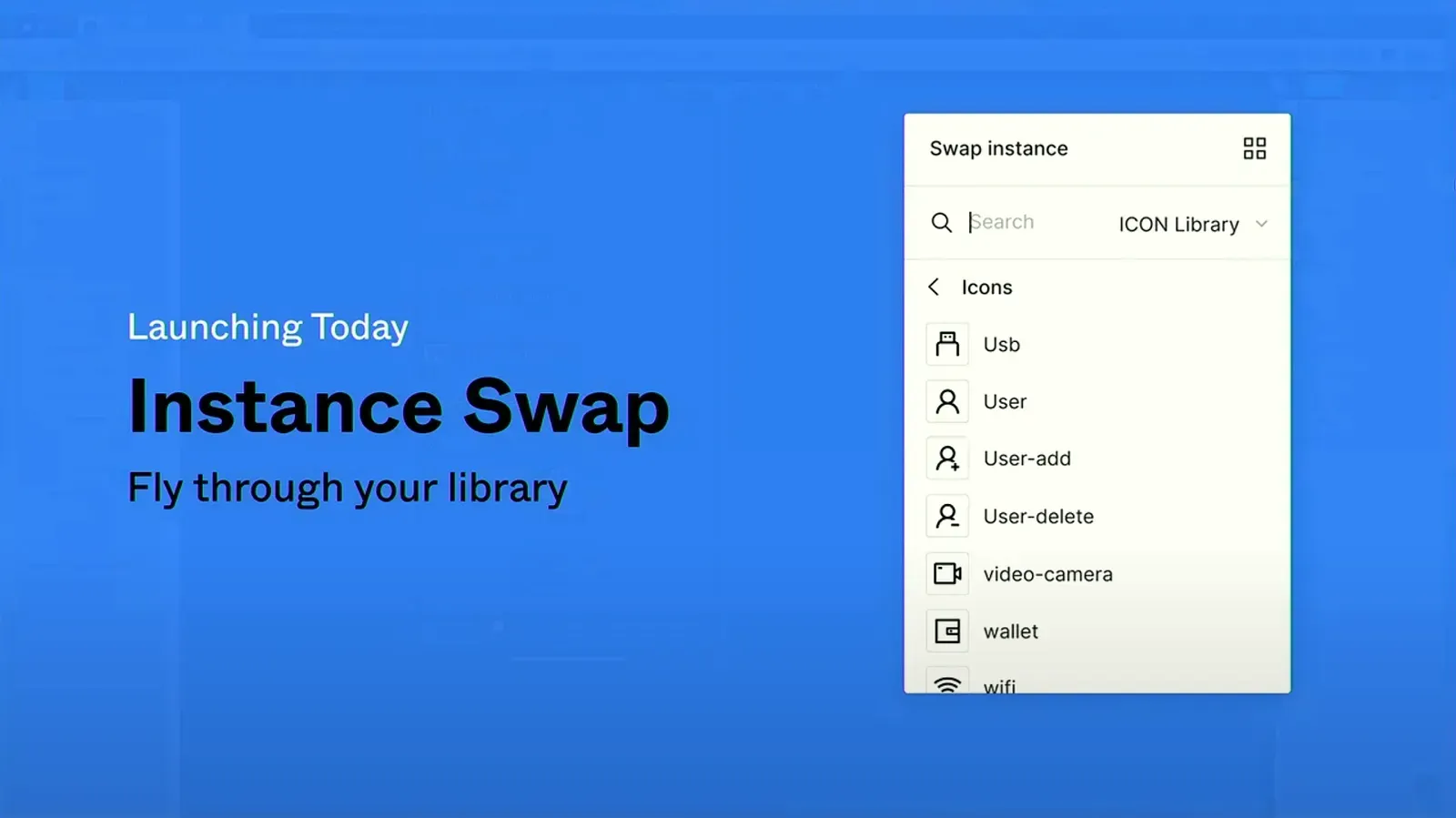The image size is (1456, 818).
Task: Pick the wallet icon thumbnail
Action: (947, 631)
